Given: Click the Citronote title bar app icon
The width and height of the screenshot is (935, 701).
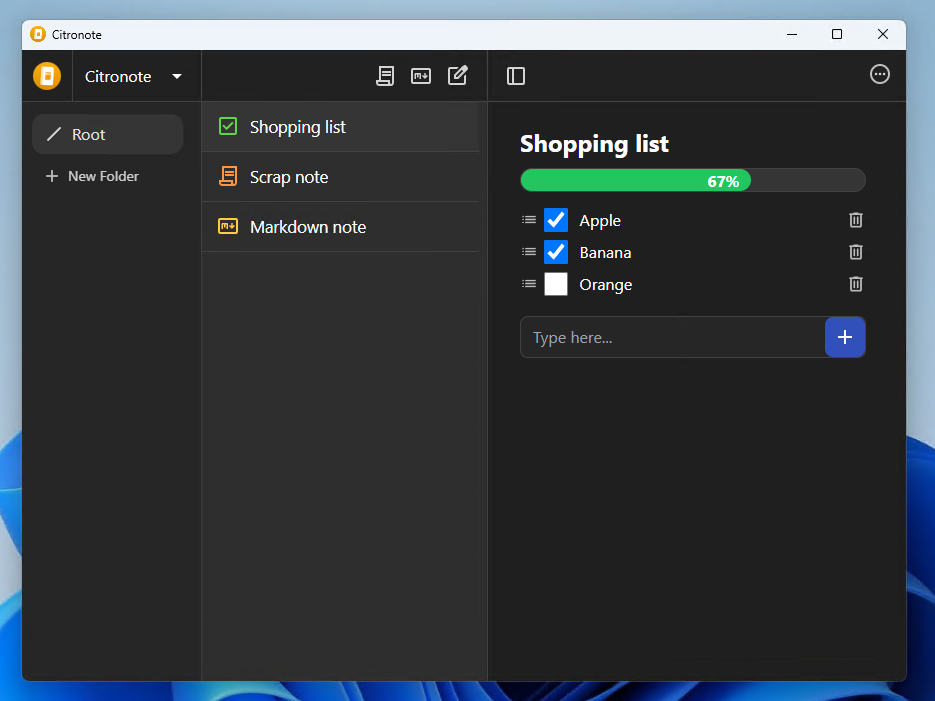Looking at the screenshot, I should tap(38, 35).
